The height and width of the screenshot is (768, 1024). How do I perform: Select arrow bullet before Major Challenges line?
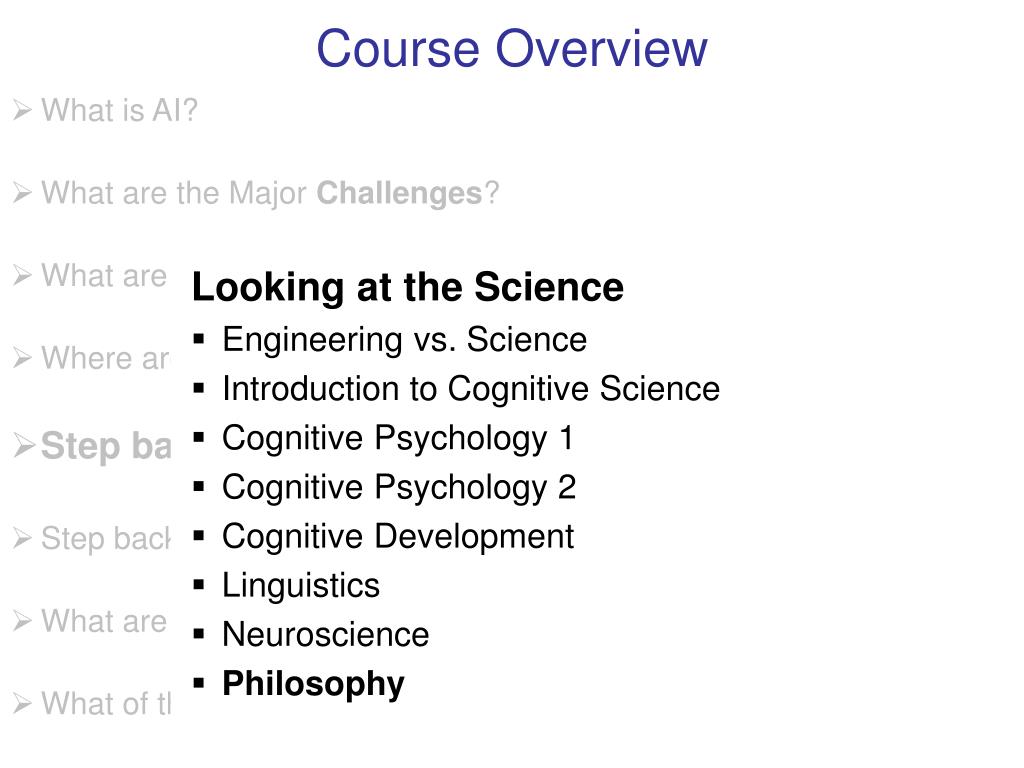[22, 193]
